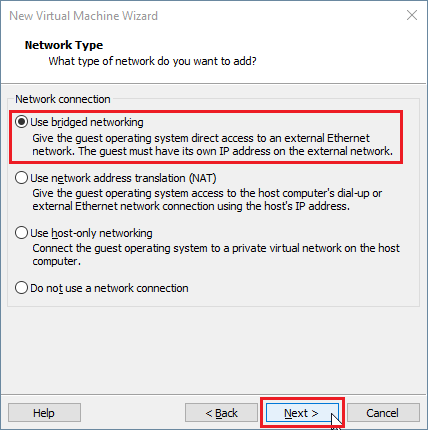Click the bridged networking description paragraph

point(213,145)
